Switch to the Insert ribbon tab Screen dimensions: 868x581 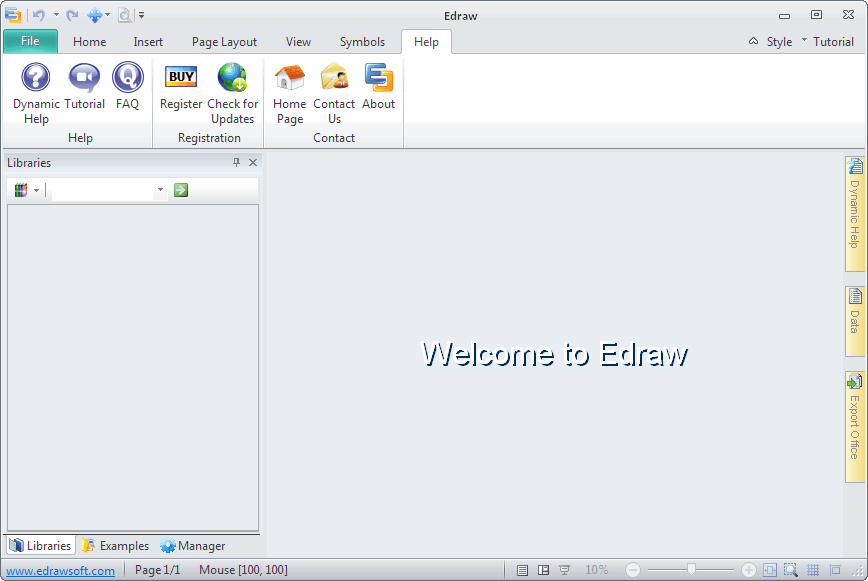[148, 42]
